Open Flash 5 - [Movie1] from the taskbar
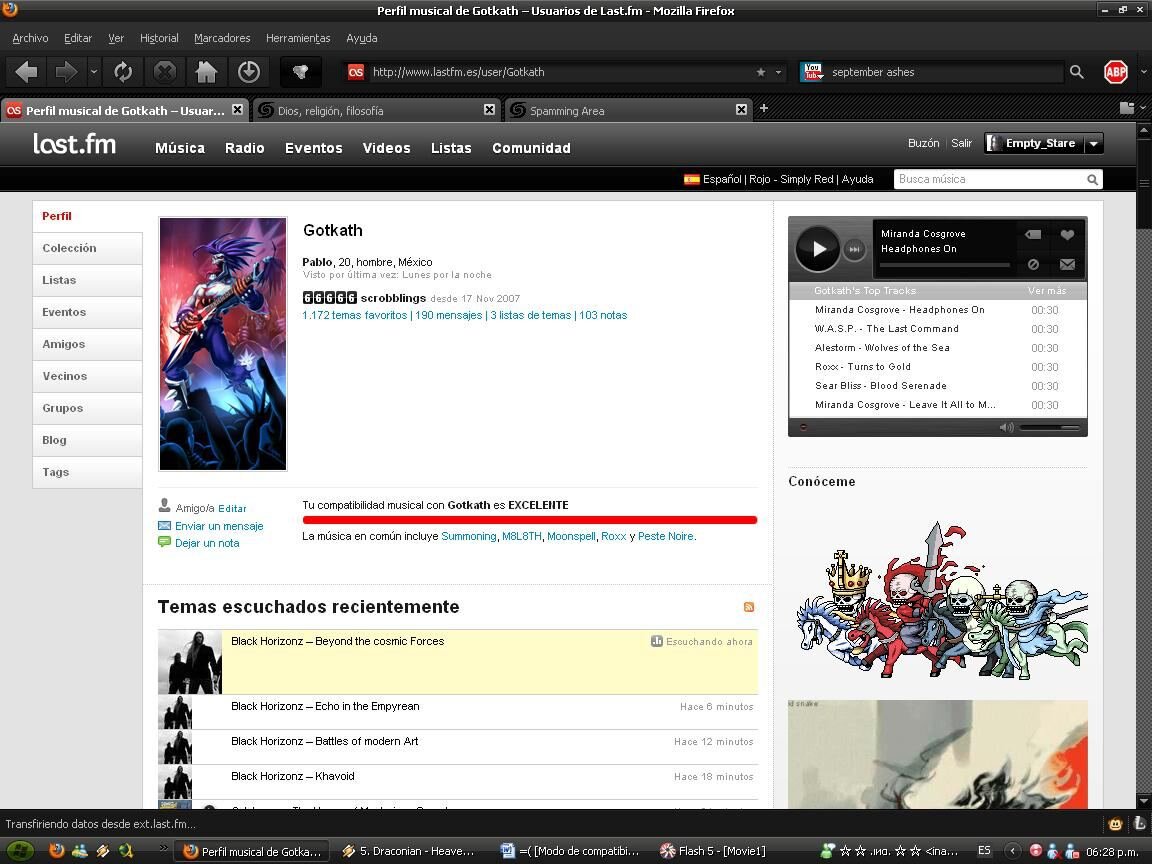1152x864 pixels. click(713, 851)
